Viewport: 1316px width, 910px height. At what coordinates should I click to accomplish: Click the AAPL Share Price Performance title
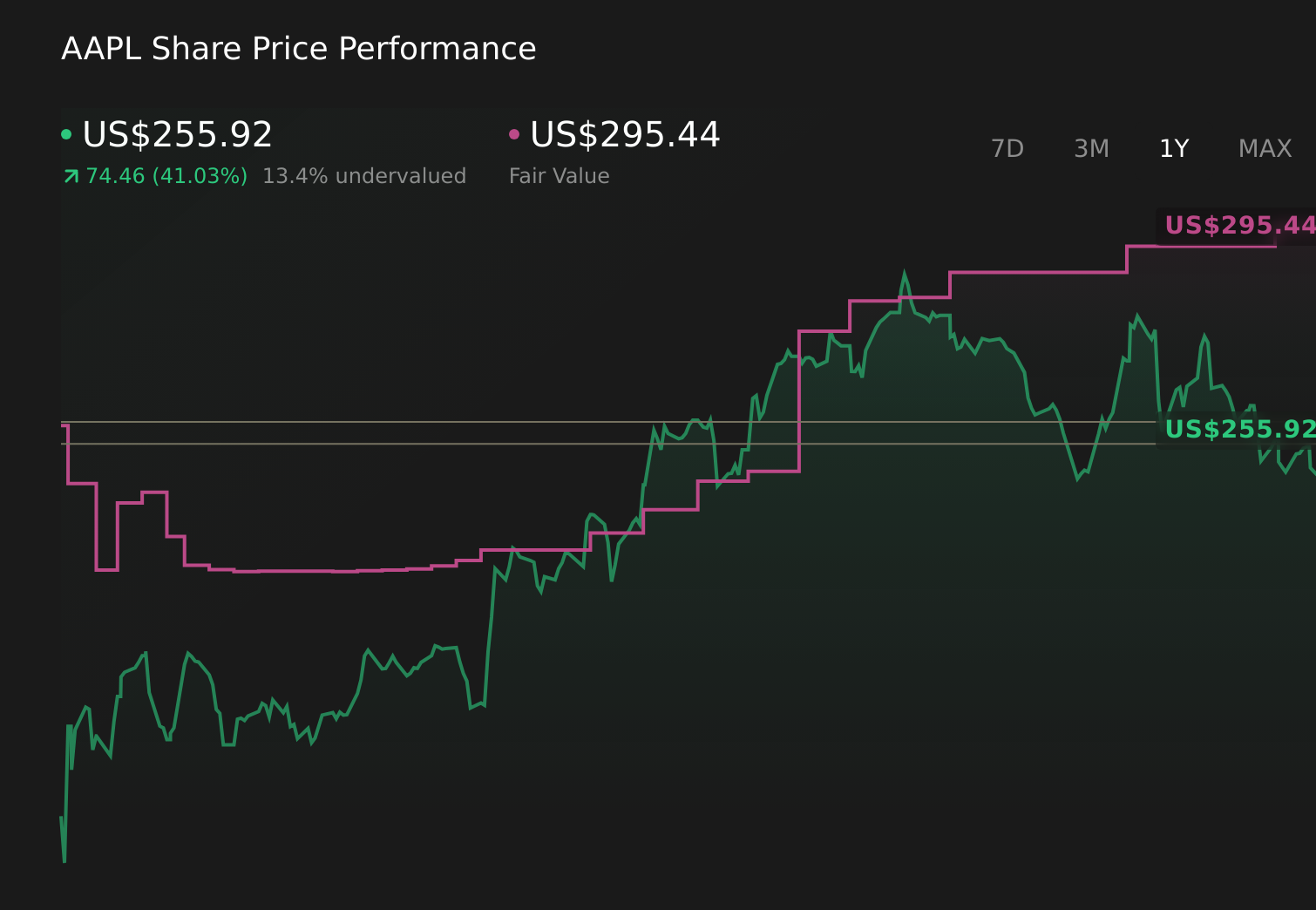click(x=298, y=49)
